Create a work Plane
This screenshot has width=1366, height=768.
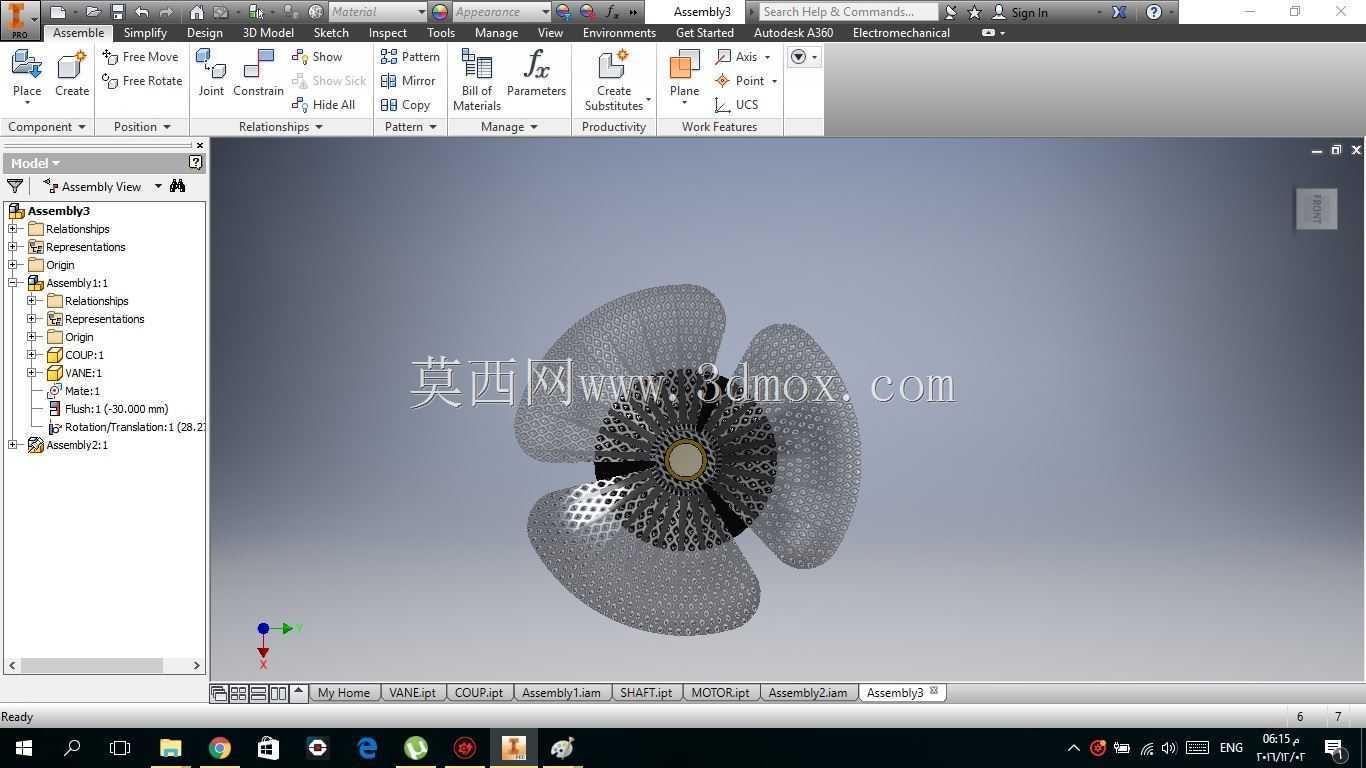coord(685,77)
